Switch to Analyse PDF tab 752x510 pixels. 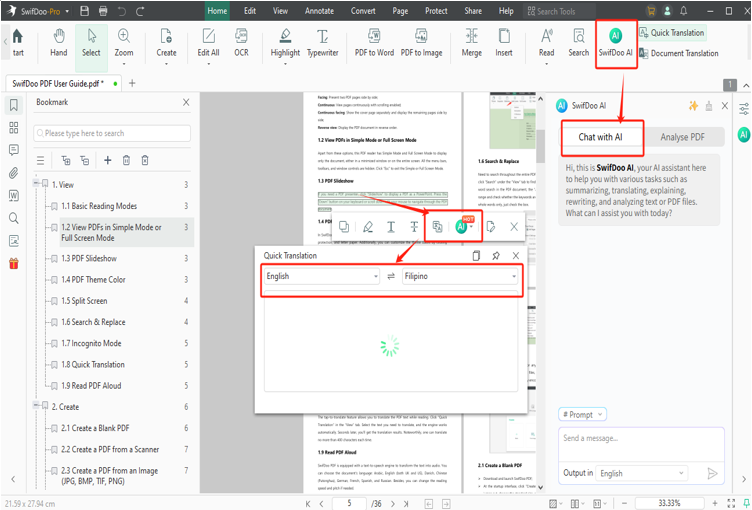pyautogui.click(x=682, y=137)
